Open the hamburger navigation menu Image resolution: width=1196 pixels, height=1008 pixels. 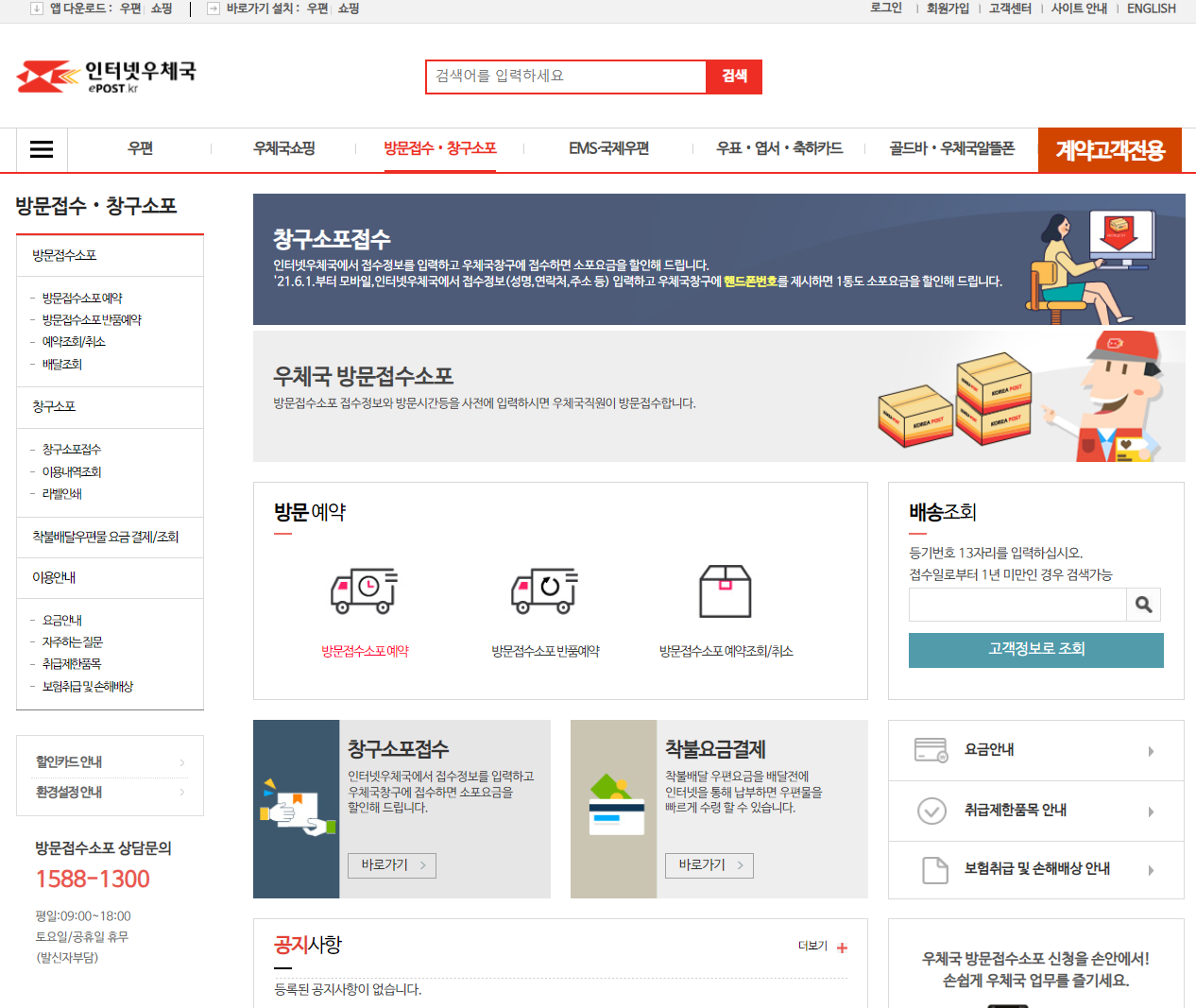41,149
